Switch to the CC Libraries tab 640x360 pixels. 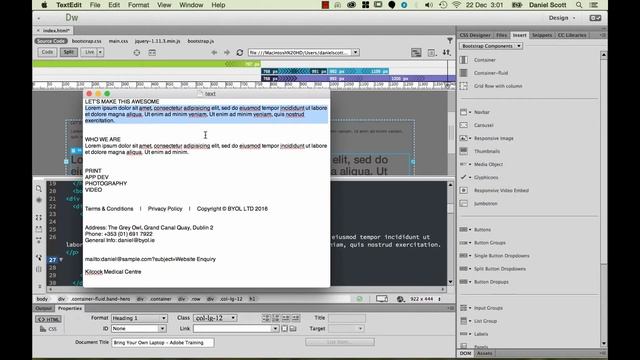click(x=572, y=36)
